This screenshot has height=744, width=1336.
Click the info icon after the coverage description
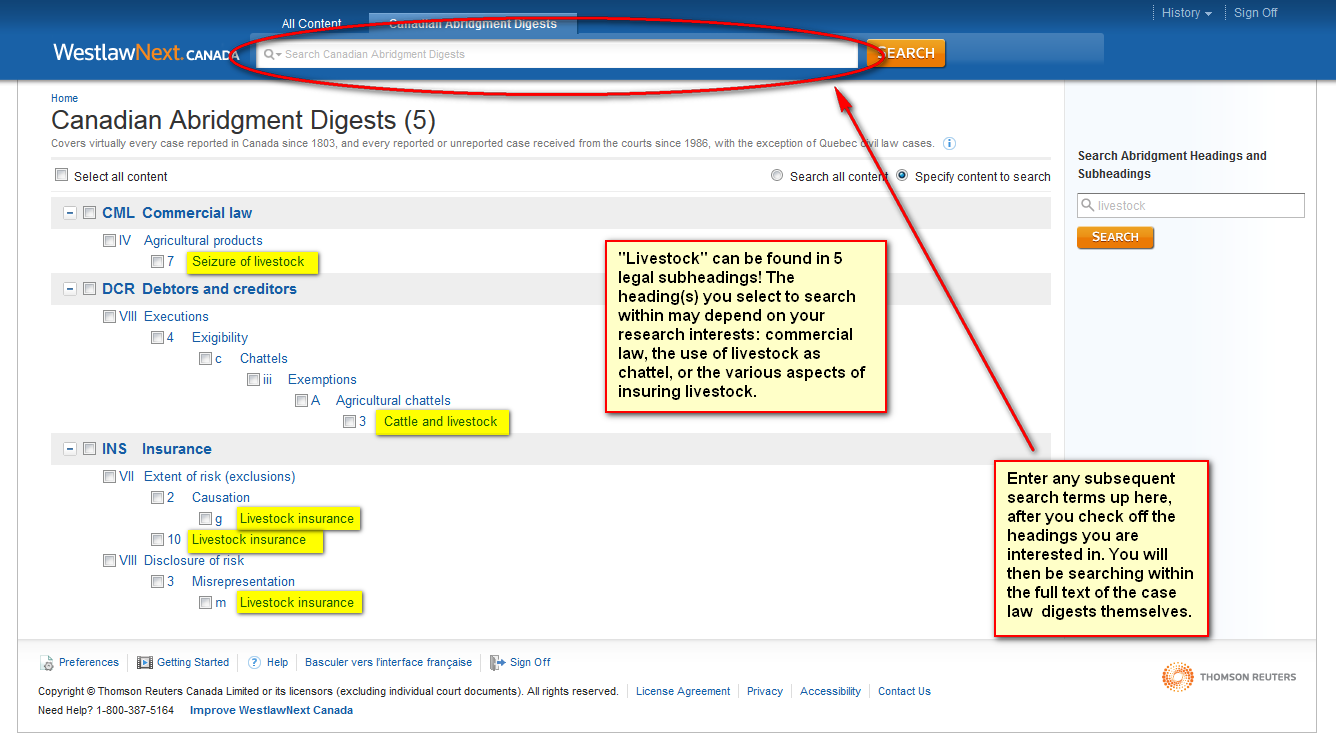tap(950, 143)
